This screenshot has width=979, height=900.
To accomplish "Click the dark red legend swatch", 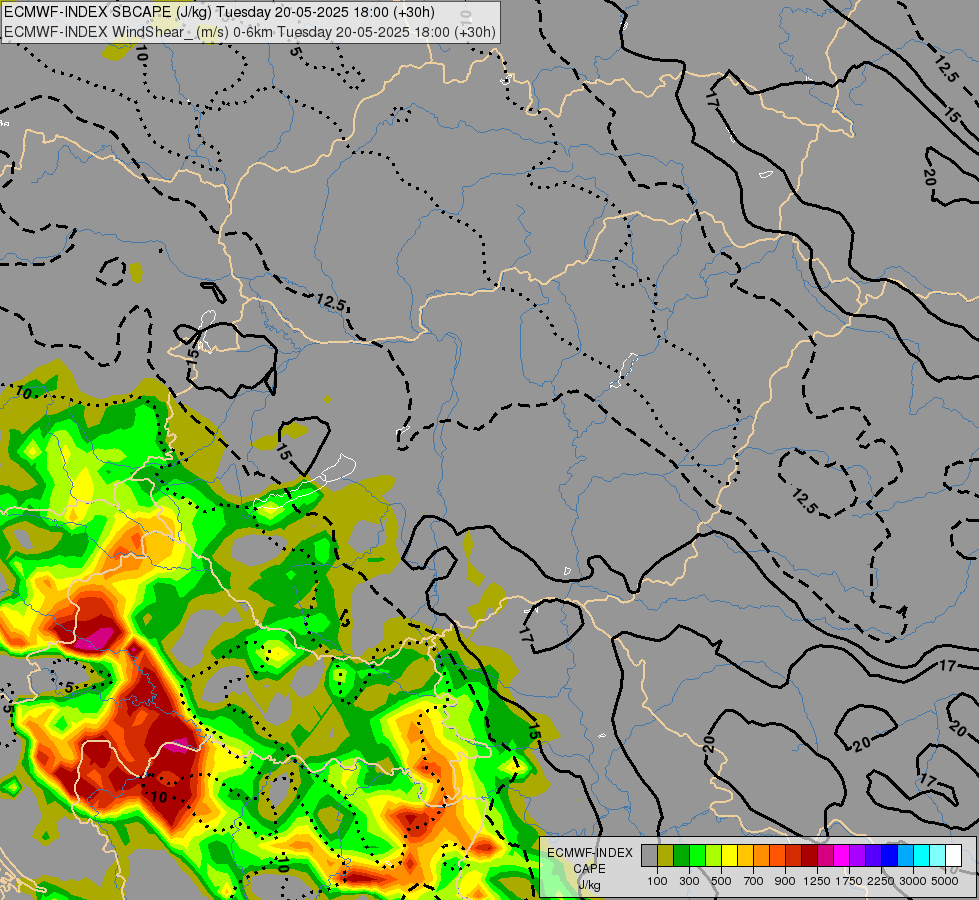I will pos(810,855).
